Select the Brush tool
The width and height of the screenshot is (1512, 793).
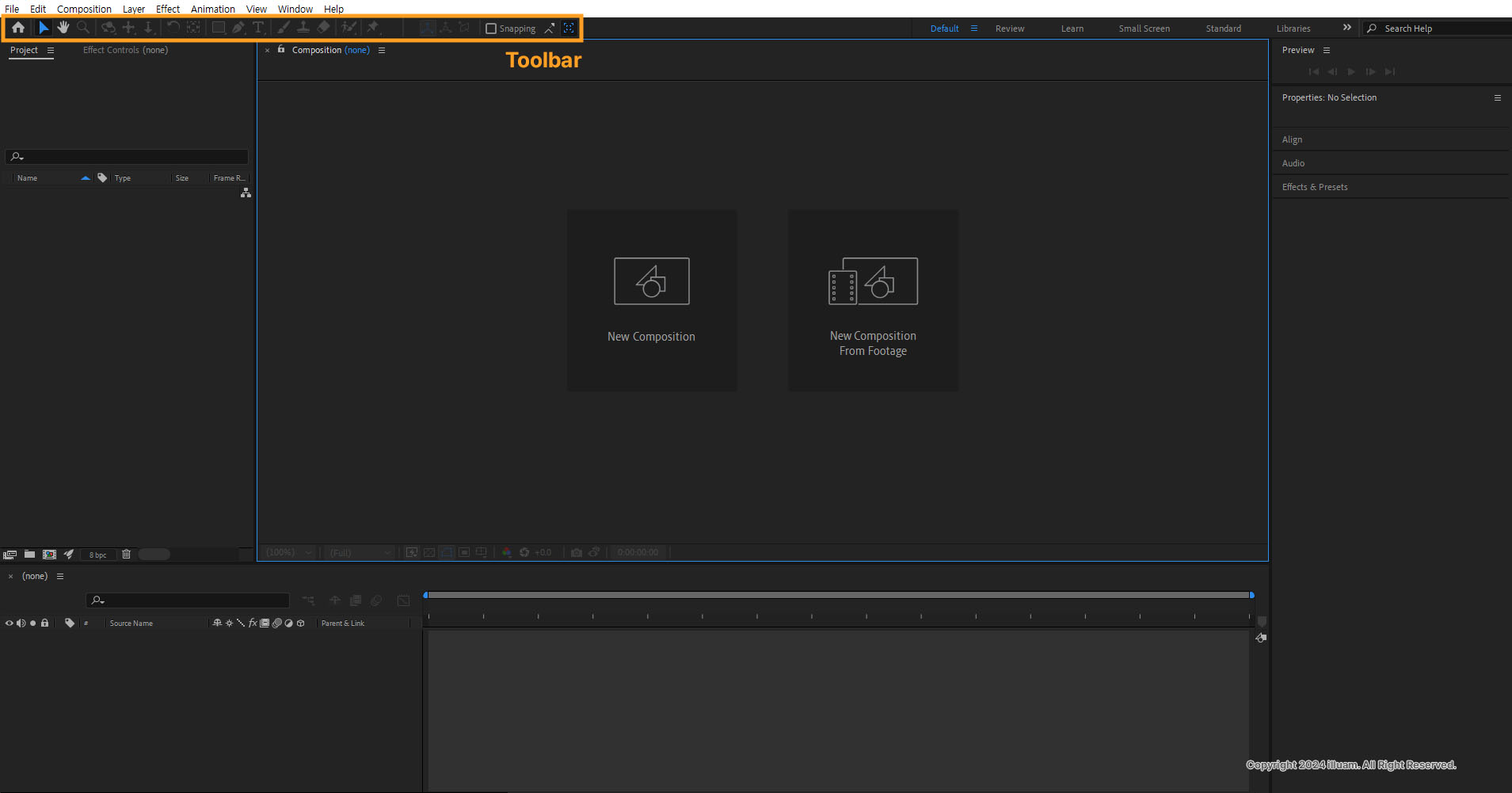pyautogui.click(x=283, y=28)
